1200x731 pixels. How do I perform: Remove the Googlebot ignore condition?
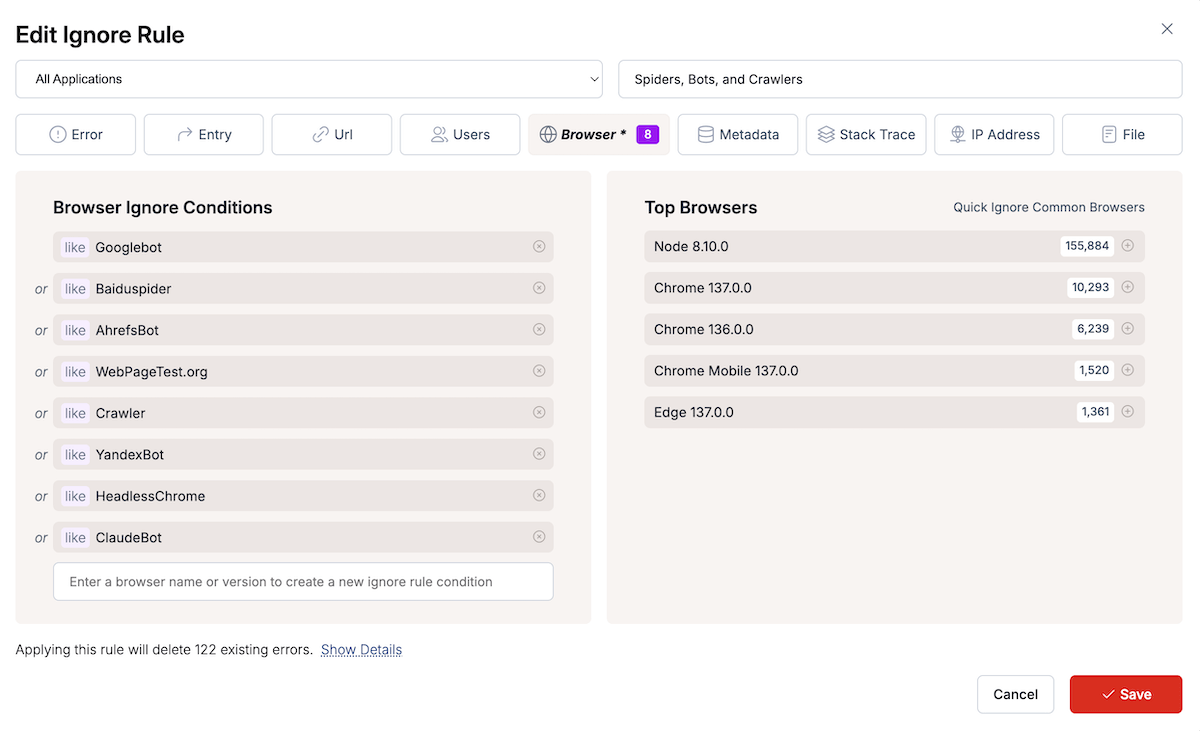[x=539, y=247]
